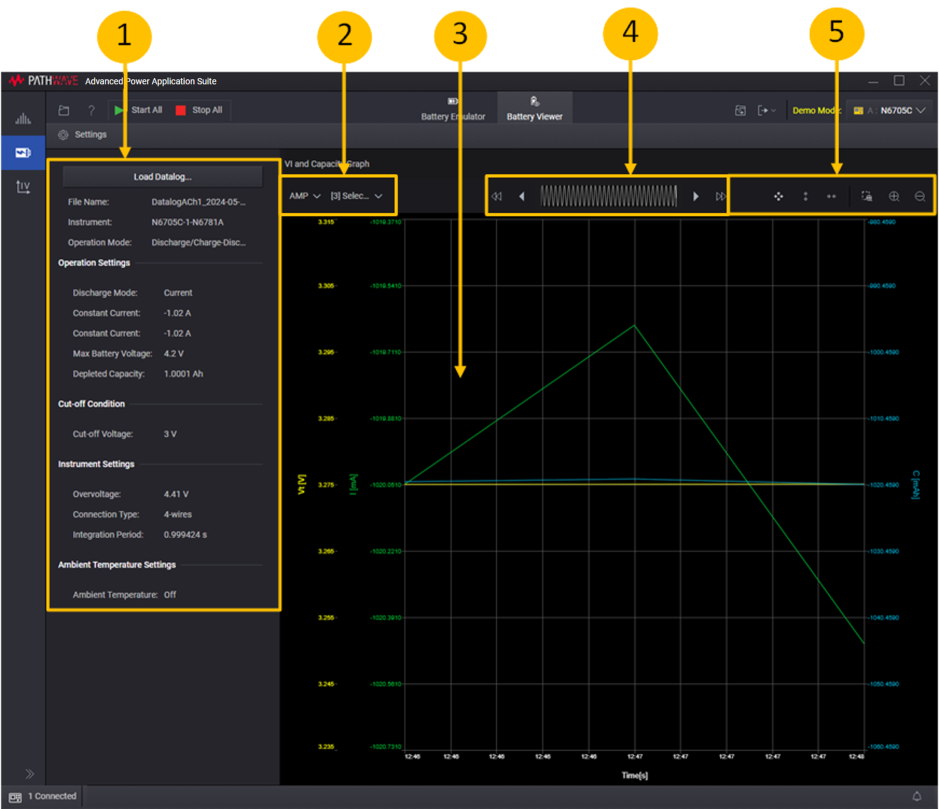Image resolution: width=939 pixels, height=809 pixels.
Task: Open the AMP unit dropdown
Action: (305, 196)
